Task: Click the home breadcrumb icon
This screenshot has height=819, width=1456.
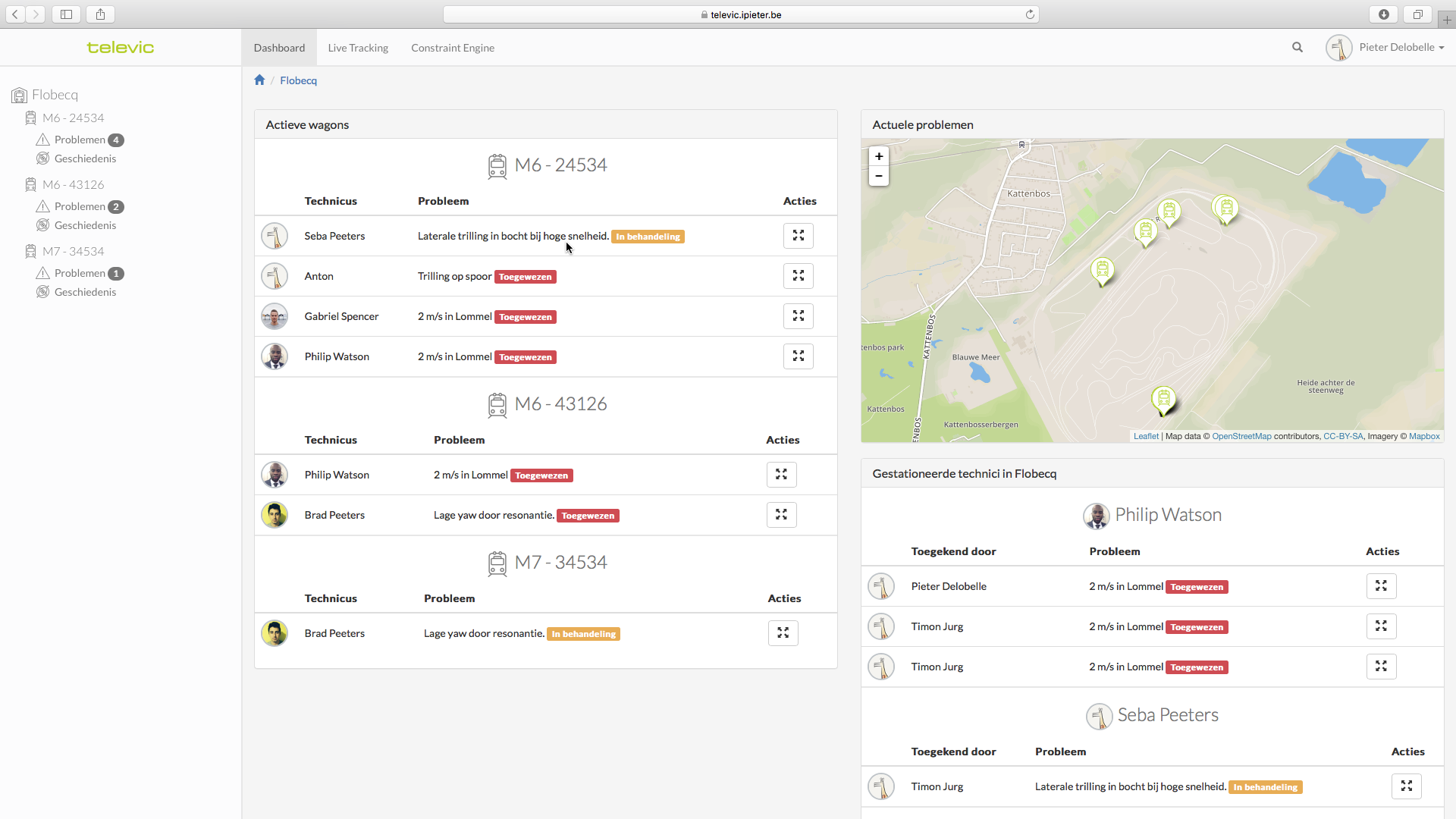Action: (259, 80)
